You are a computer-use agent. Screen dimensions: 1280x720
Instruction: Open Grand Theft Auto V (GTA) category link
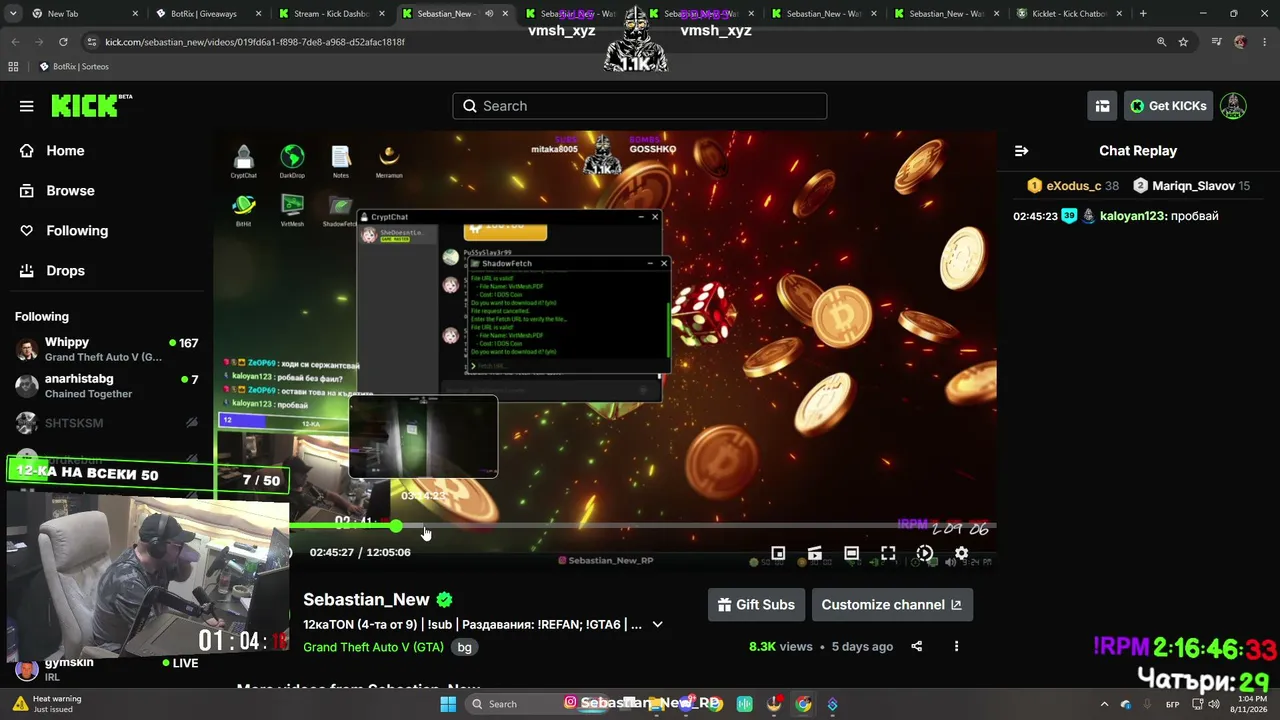(373, 647)
